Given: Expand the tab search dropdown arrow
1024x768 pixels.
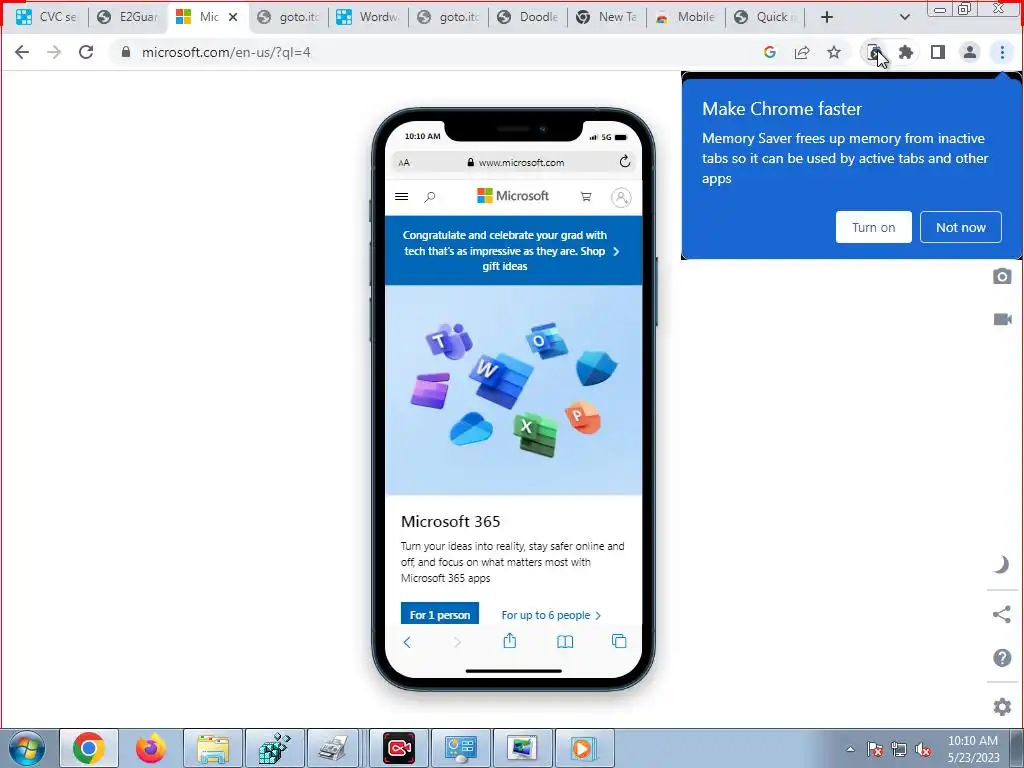Looking at the screenshot, I should pyautogui.click(x=904, y=17).
